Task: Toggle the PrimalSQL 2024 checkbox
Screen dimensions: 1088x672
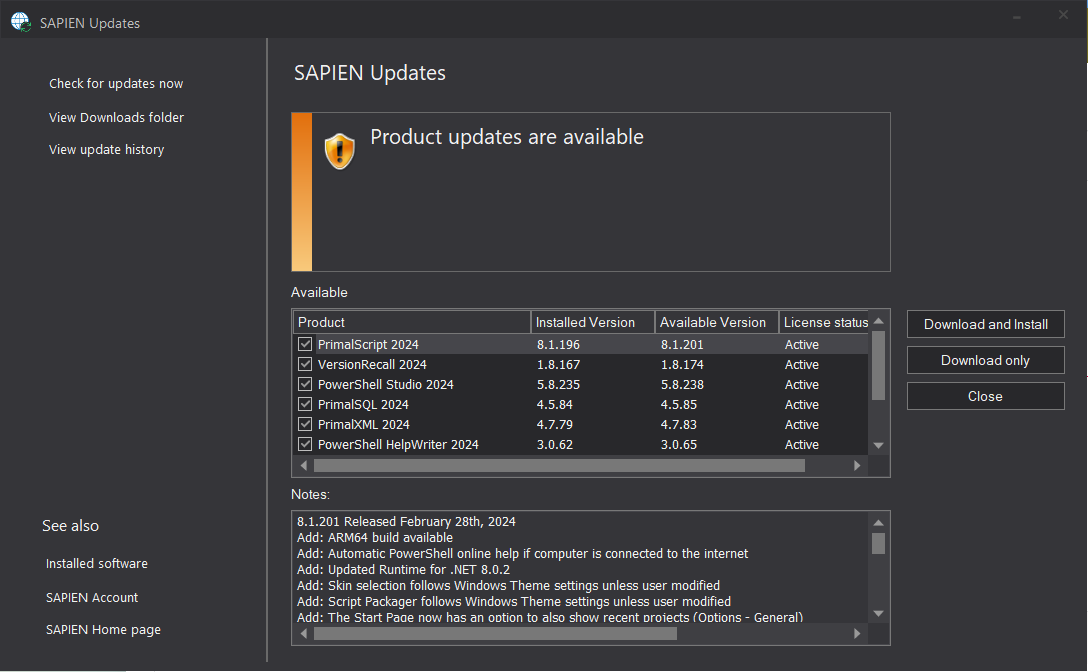Action: 305,405
